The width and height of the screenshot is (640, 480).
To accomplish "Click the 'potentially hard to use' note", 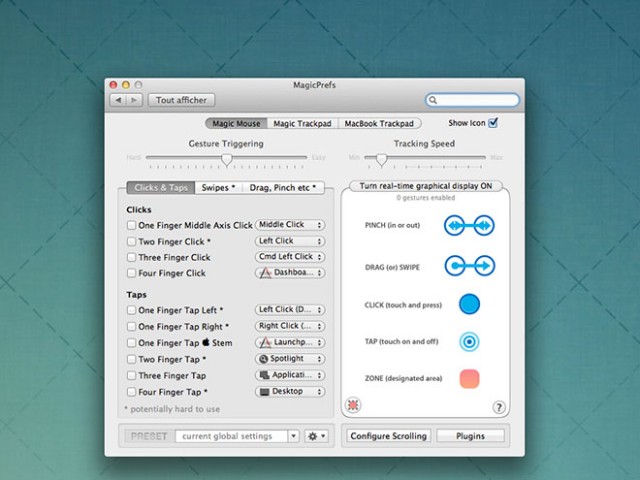I will point(172,409).
